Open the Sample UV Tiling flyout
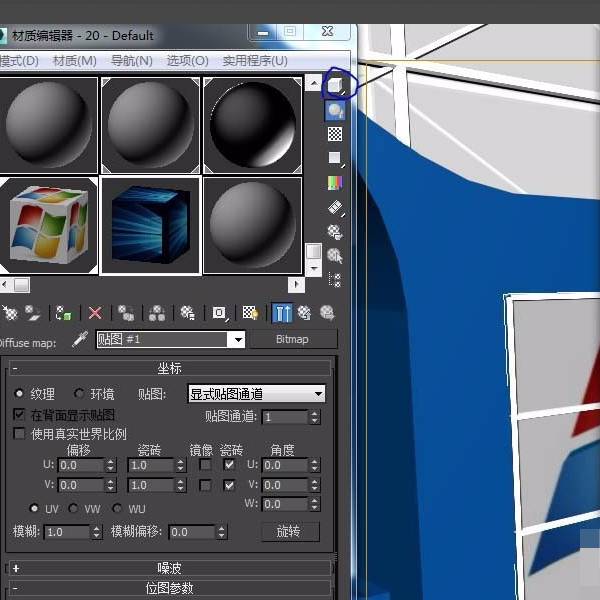Screen dimensions: 600x600 click(335, 158)
